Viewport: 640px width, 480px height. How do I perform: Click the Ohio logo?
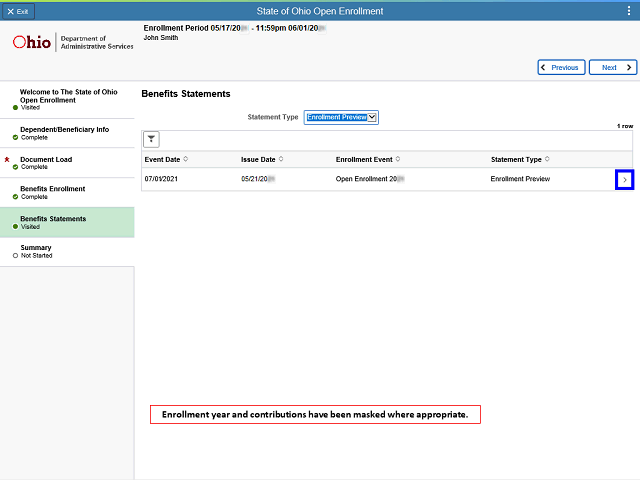pyautogui.click(x=32, y=42)
